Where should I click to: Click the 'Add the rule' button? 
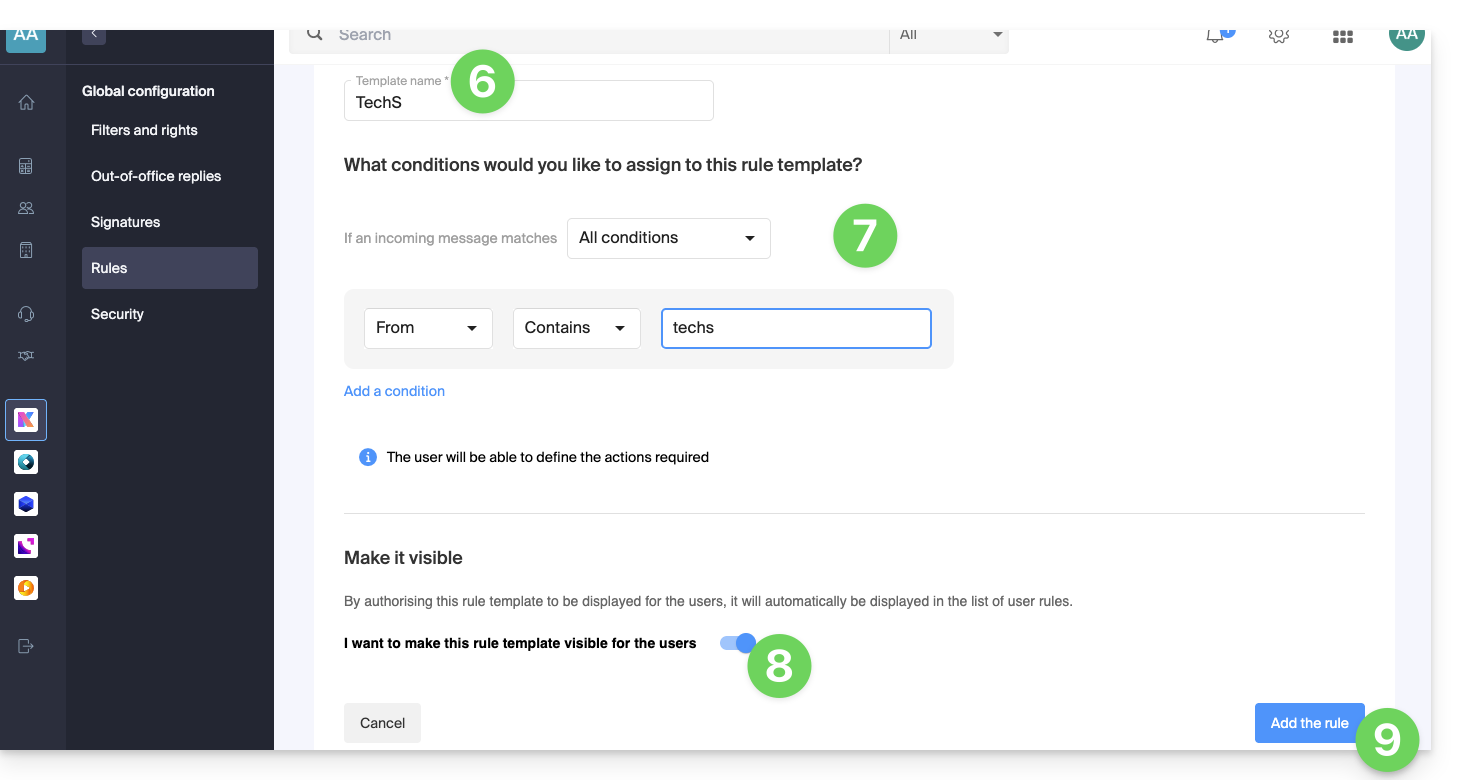click(1309, 723)
